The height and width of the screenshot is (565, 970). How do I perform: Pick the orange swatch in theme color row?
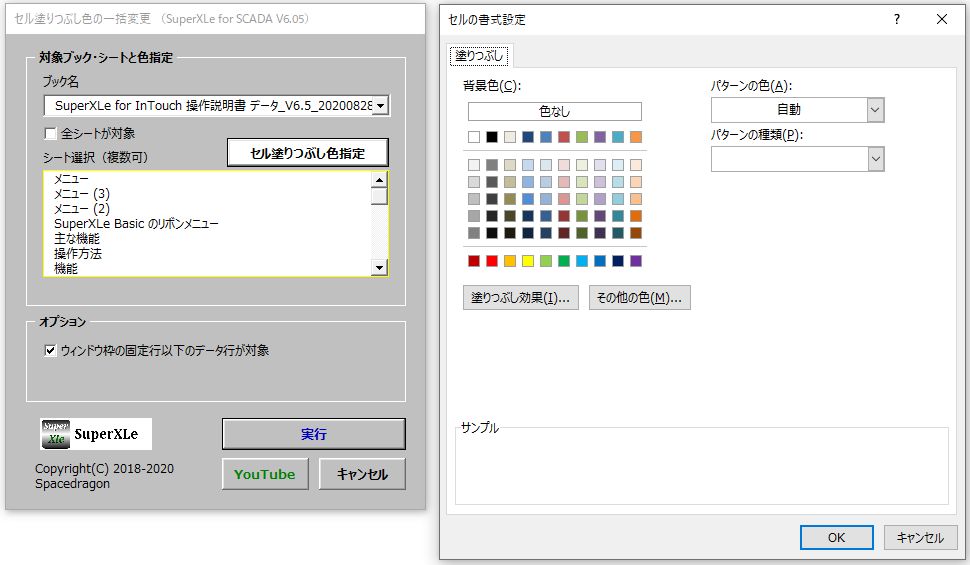[x=636, y=137]
